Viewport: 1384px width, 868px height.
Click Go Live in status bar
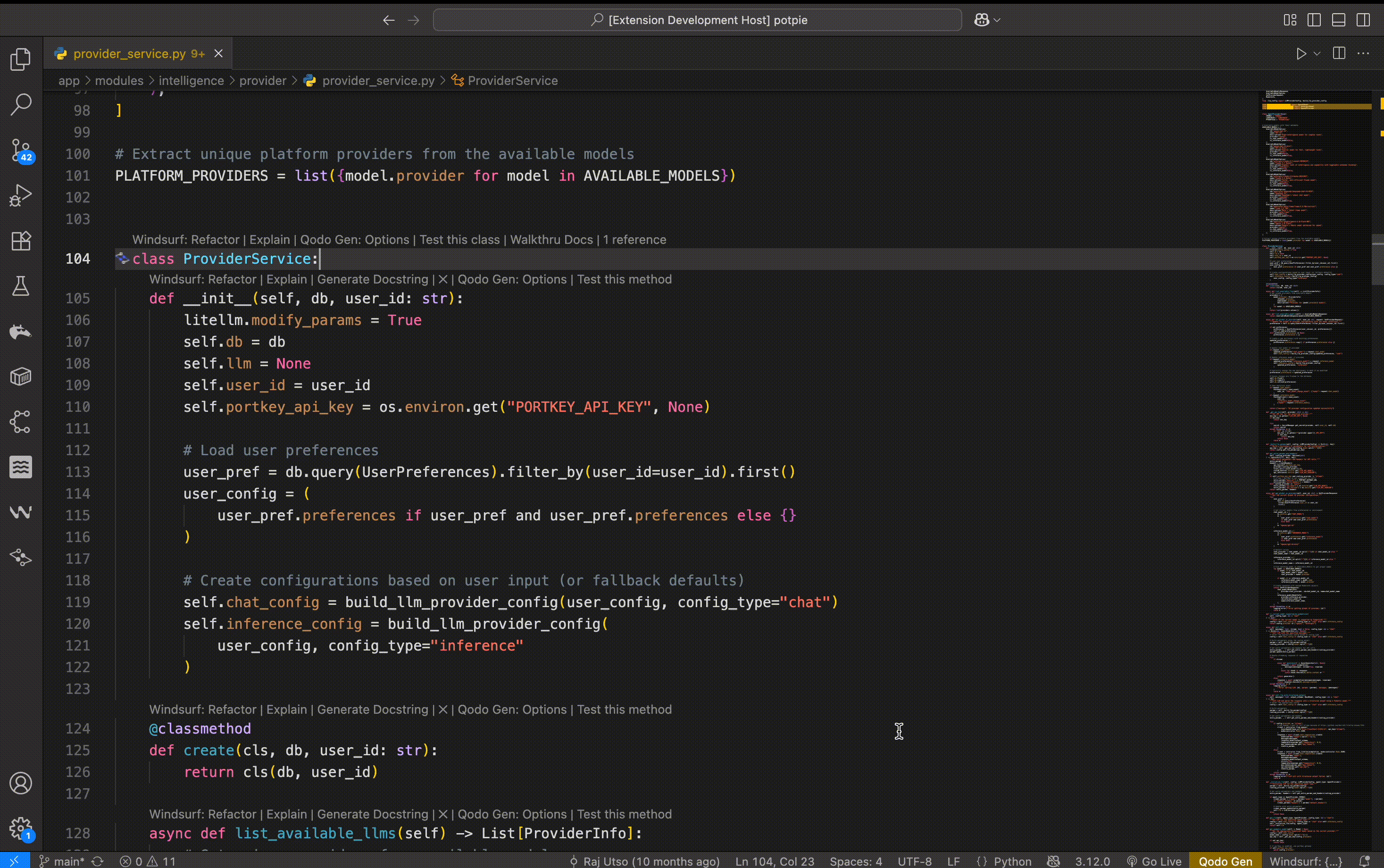pos(1154,861)
